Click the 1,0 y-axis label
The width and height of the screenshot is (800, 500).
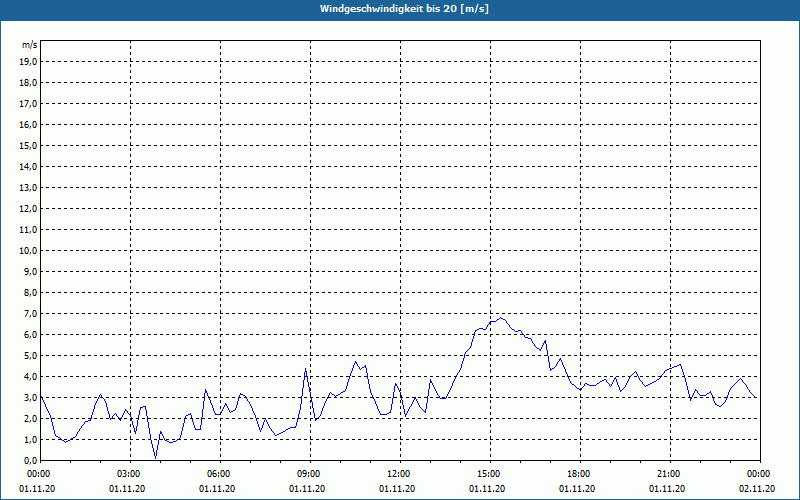click(31, 440)
